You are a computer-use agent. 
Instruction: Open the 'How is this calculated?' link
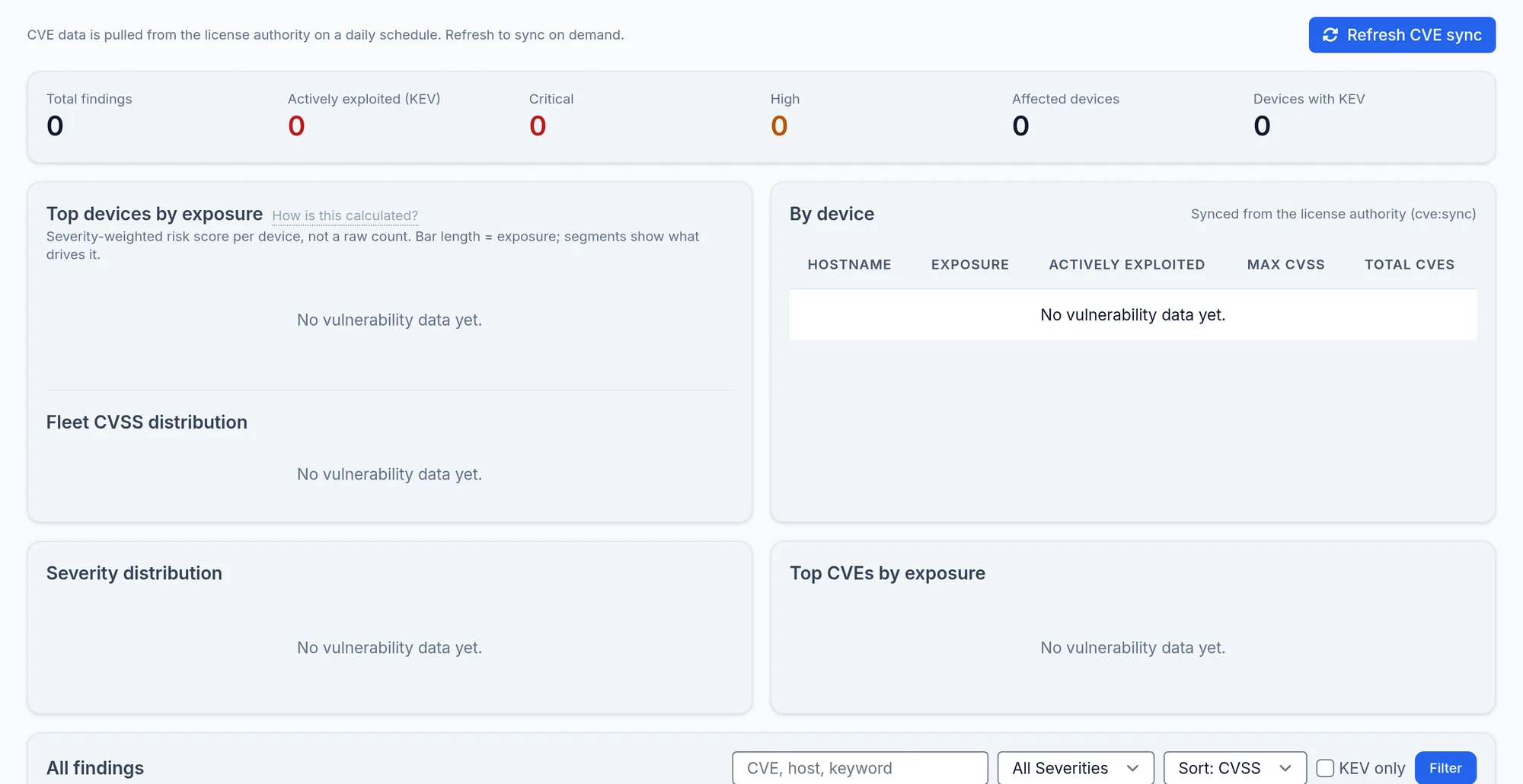(x=345, y=215)
